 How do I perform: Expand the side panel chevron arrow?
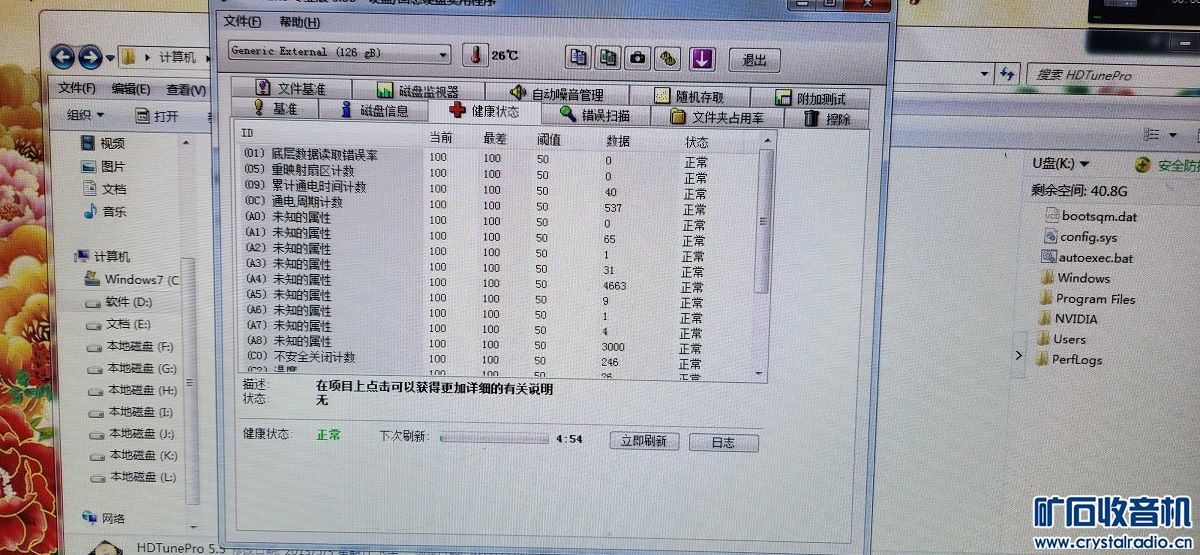1019,355
